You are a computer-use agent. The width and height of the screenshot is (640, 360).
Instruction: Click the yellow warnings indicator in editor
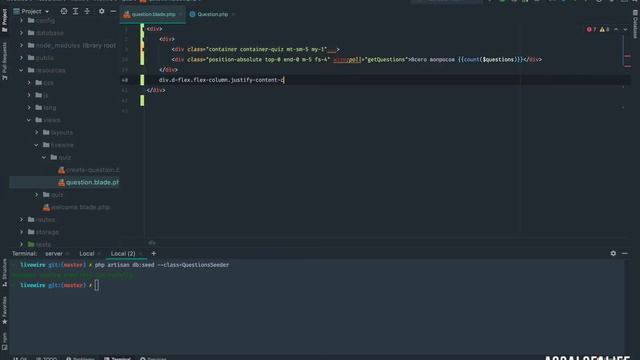(604, 29)
